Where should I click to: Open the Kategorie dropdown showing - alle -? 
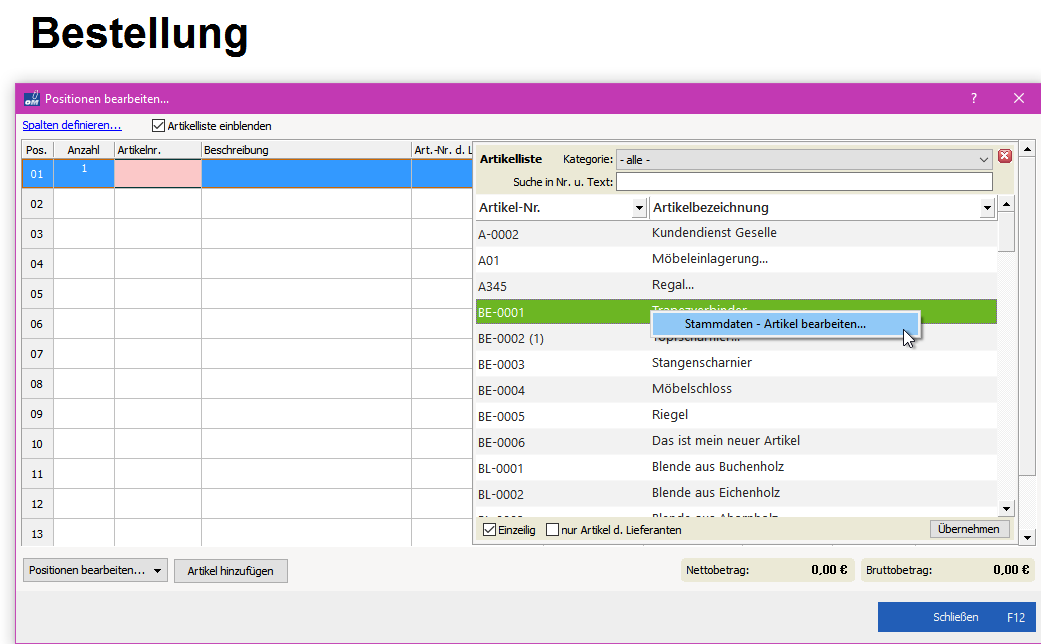coord(804,159)
